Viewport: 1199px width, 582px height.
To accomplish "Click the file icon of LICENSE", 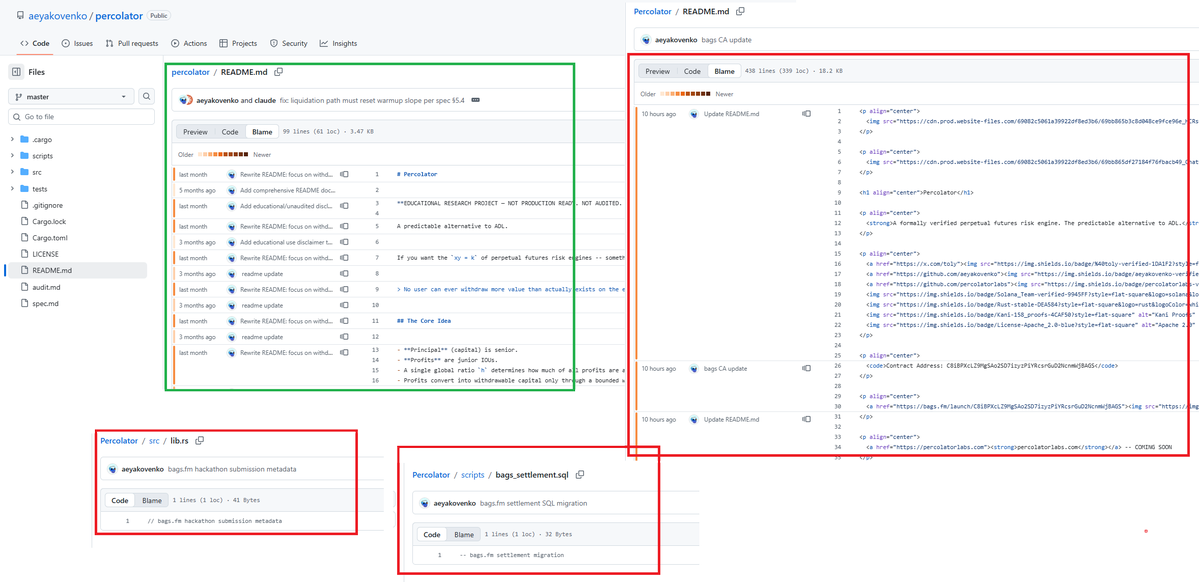I will point(25,253).
